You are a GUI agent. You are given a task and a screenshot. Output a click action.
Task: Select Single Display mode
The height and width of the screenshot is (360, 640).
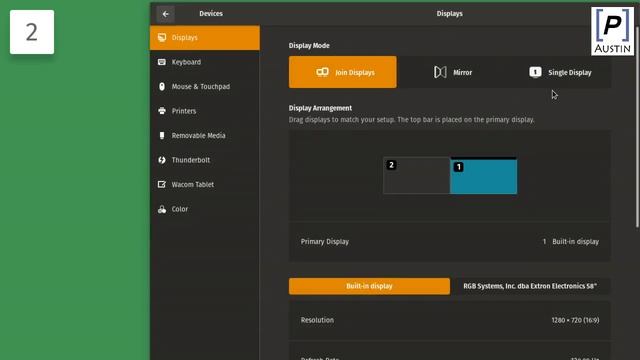click(x=560, y=72)
